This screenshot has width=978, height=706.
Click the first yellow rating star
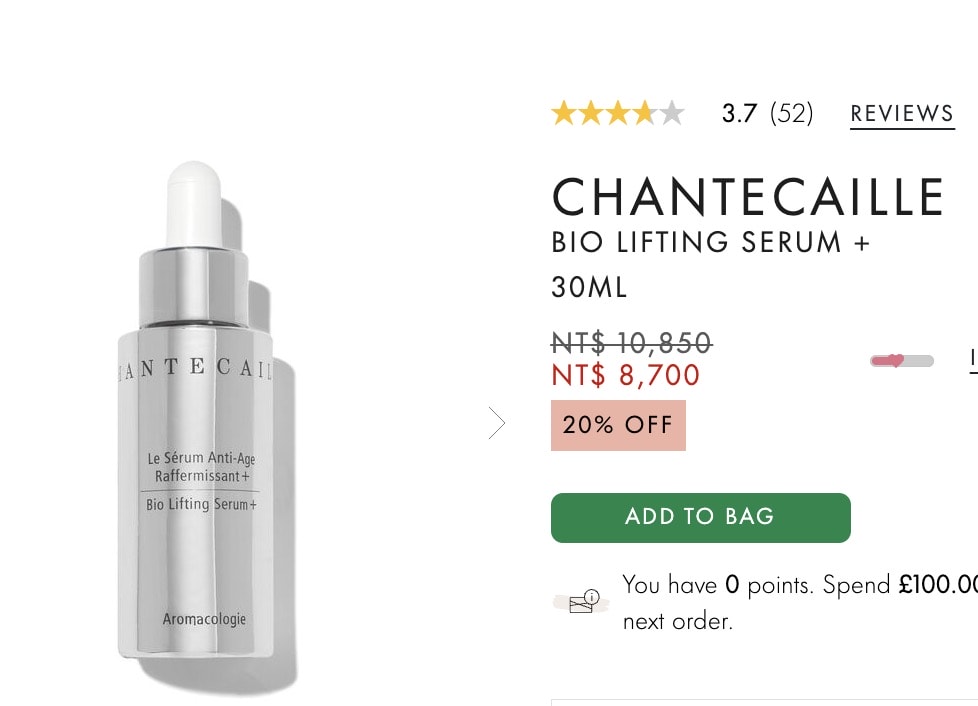point(564,114)
